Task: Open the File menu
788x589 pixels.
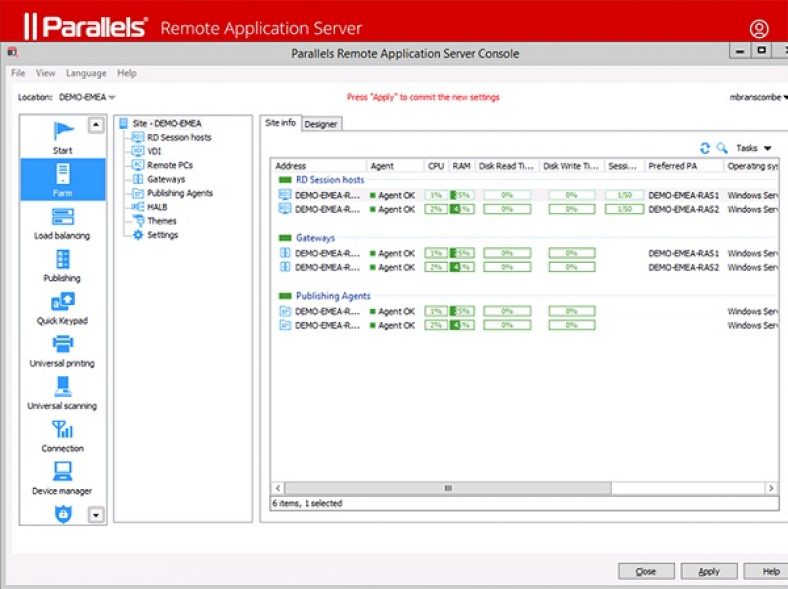Action: 18,73
